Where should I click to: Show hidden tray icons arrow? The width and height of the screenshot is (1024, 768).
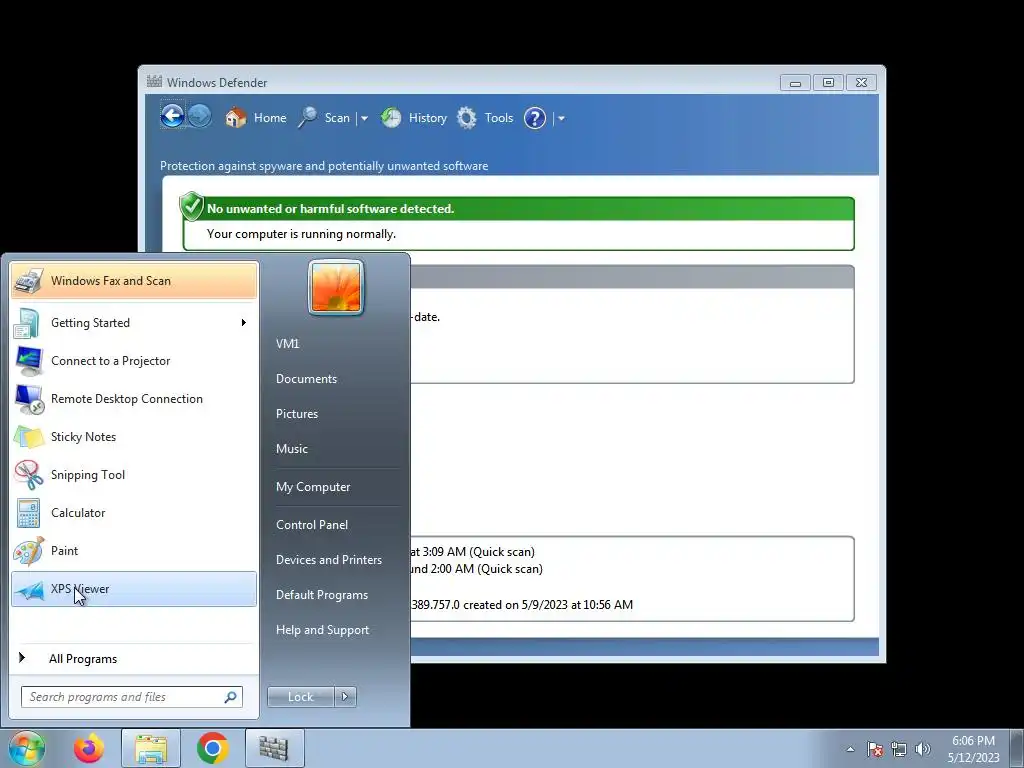point(850,749)
